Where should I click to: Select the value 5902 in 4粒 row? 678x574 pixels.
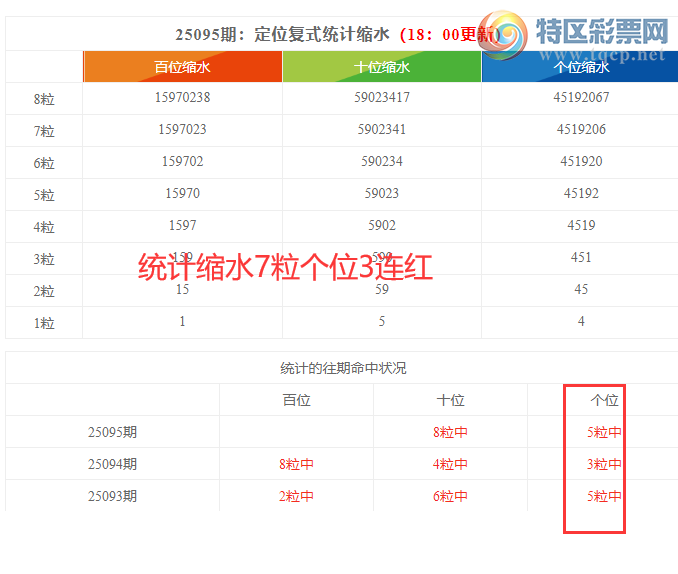[382, 225]
